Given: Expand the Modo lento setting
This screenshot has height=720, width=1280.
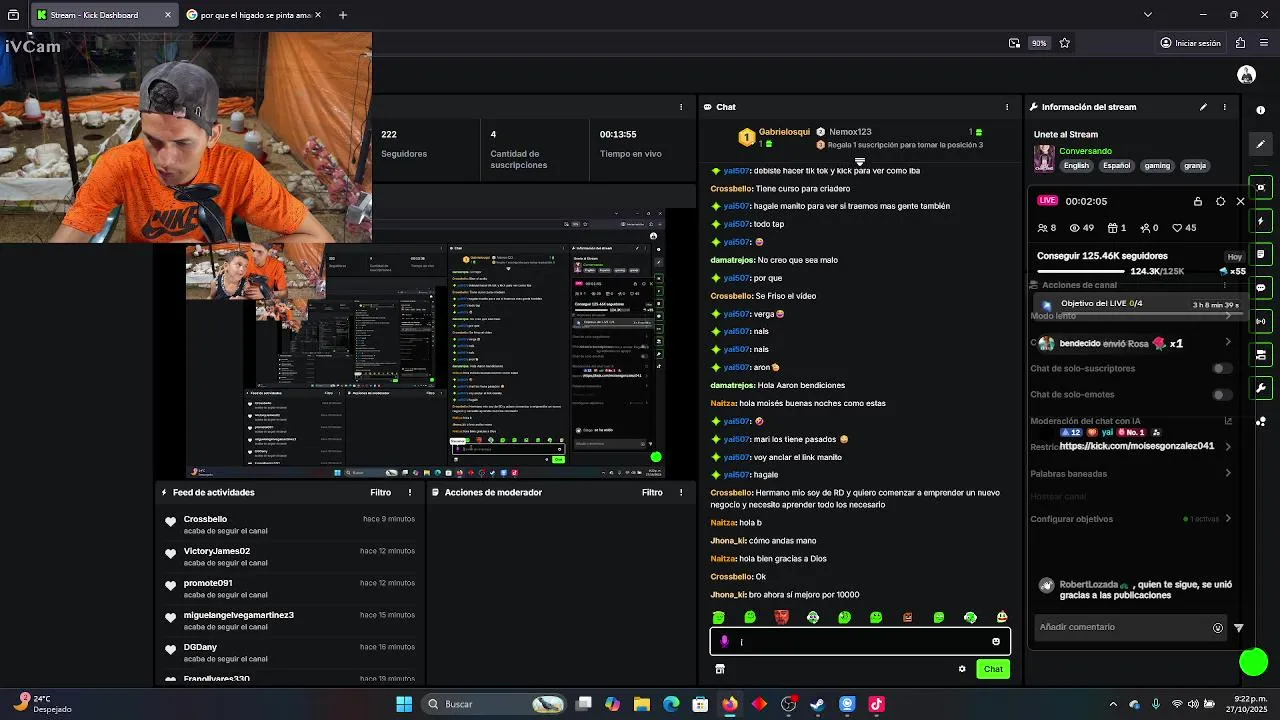Looking at the screenshot, I should [1228, 316].
